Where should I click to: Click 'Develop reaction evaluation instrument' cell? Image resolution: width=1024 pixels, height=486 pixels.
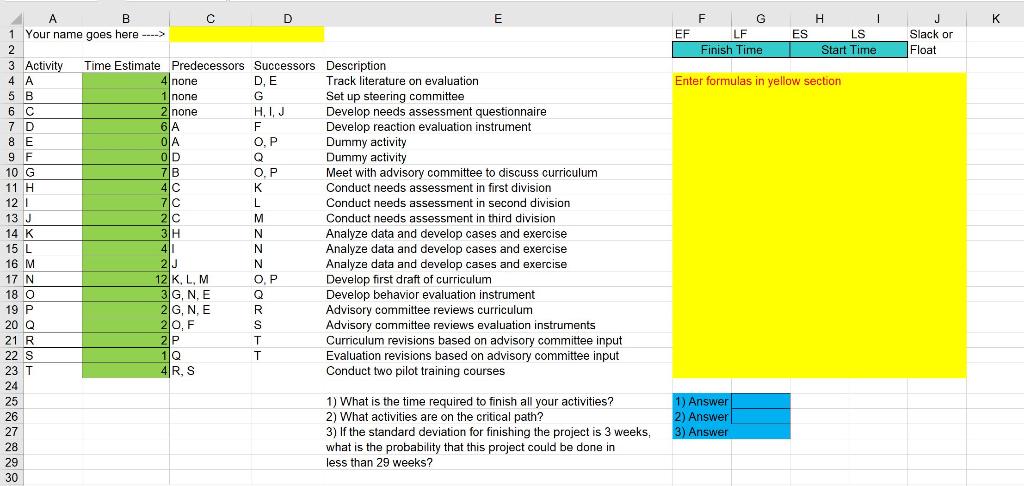coord(498,127)
